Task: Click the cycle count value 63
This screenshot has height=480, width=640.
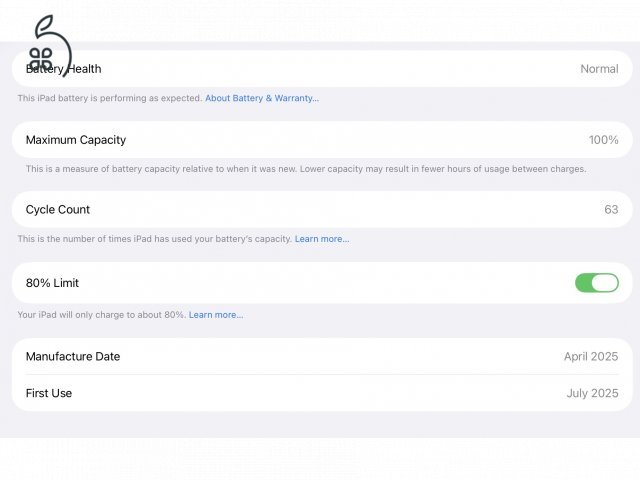Action: 611,210
